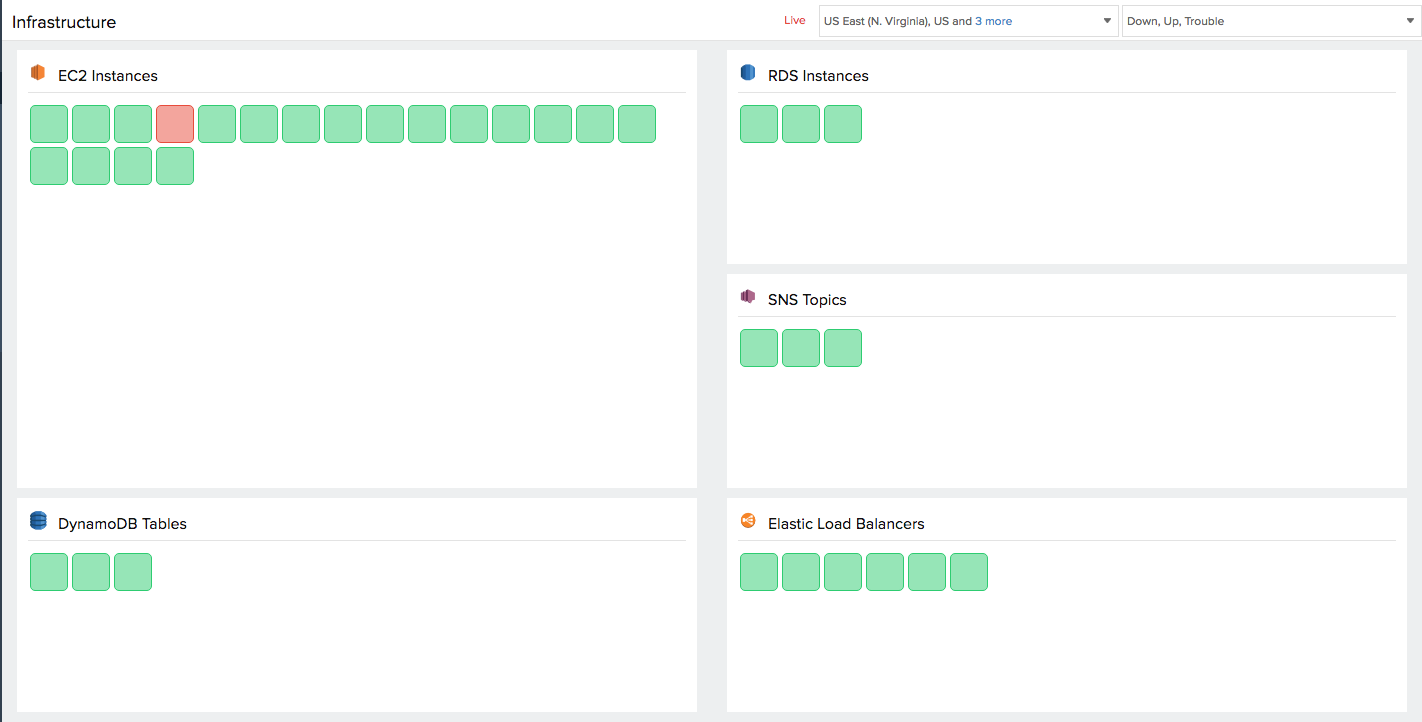The height and width of the screenshot is (722, 1422).
Task: Click the EC2 Instances service icon
Action: (x=38, y=73)
